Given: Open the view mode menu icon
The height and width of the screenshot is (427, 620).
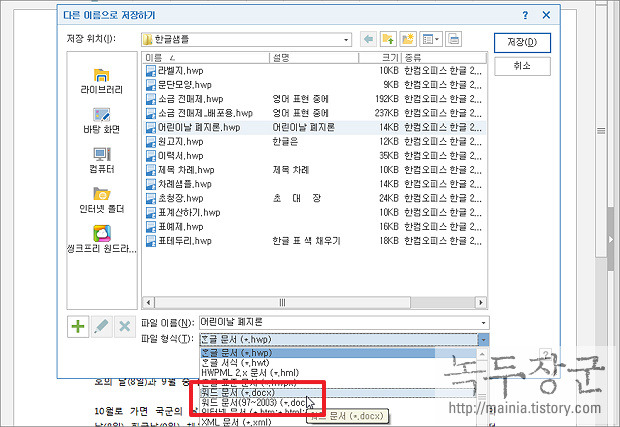Looking at the screenshot, I should pyautogui.click(x=430, y=39).
